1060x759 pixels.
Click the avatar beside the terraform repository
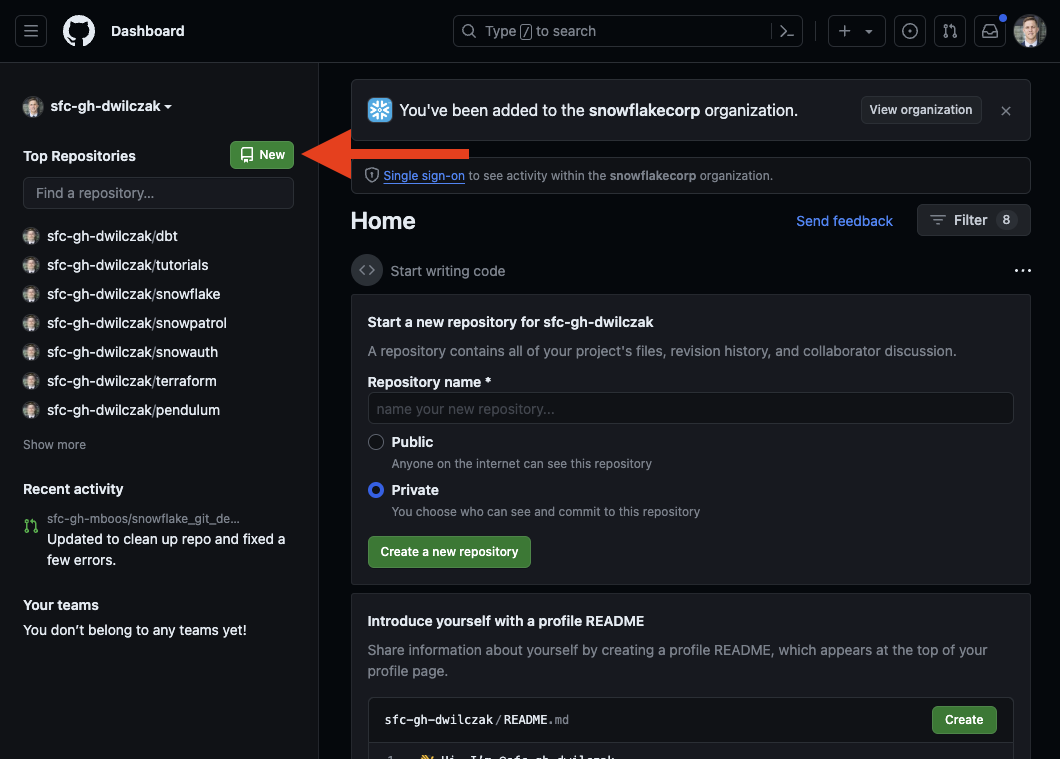pos(31,381)
